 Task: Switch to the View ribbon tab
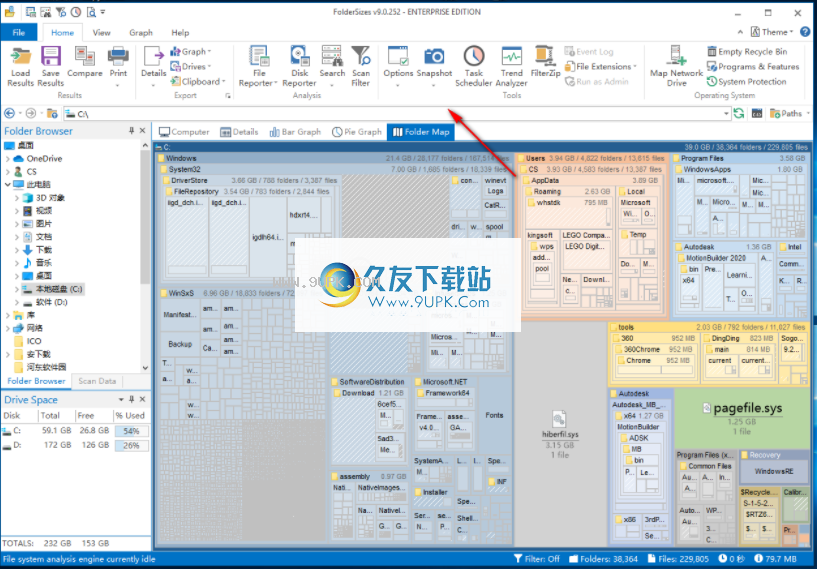point(101,32)
